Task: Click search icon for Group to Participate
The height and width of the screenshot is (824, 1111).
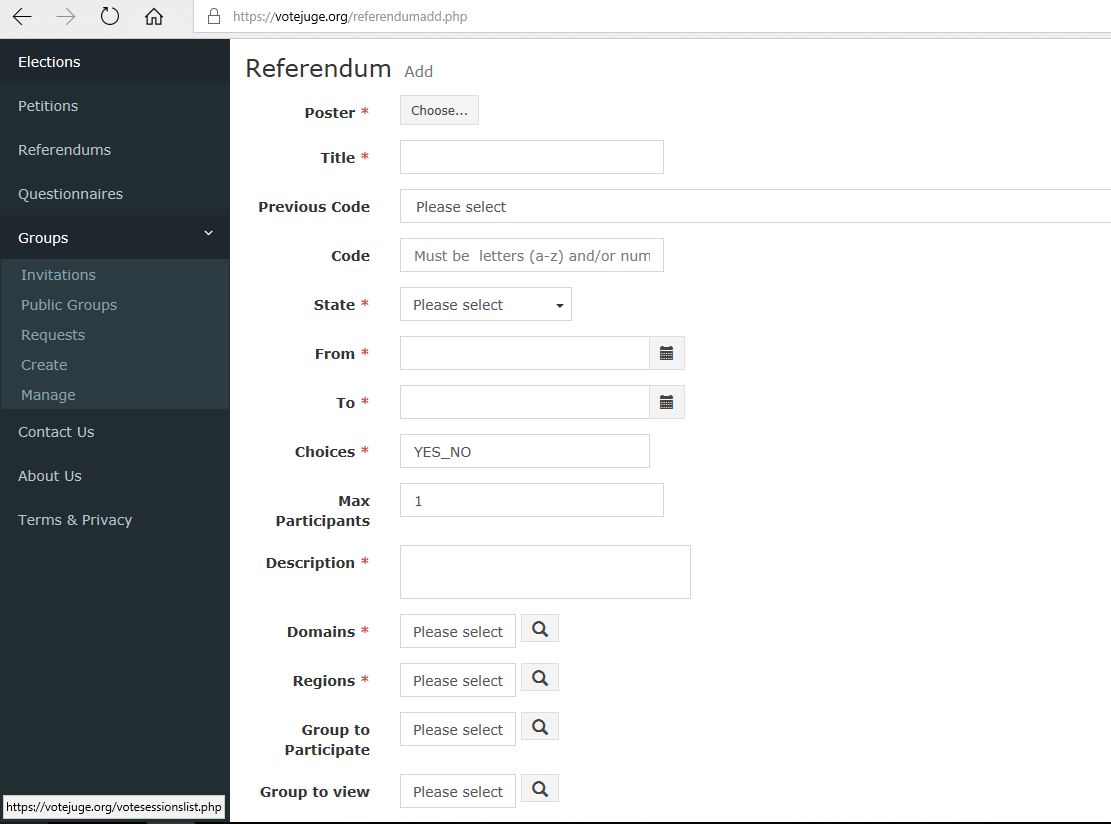Action: point(540,726)
